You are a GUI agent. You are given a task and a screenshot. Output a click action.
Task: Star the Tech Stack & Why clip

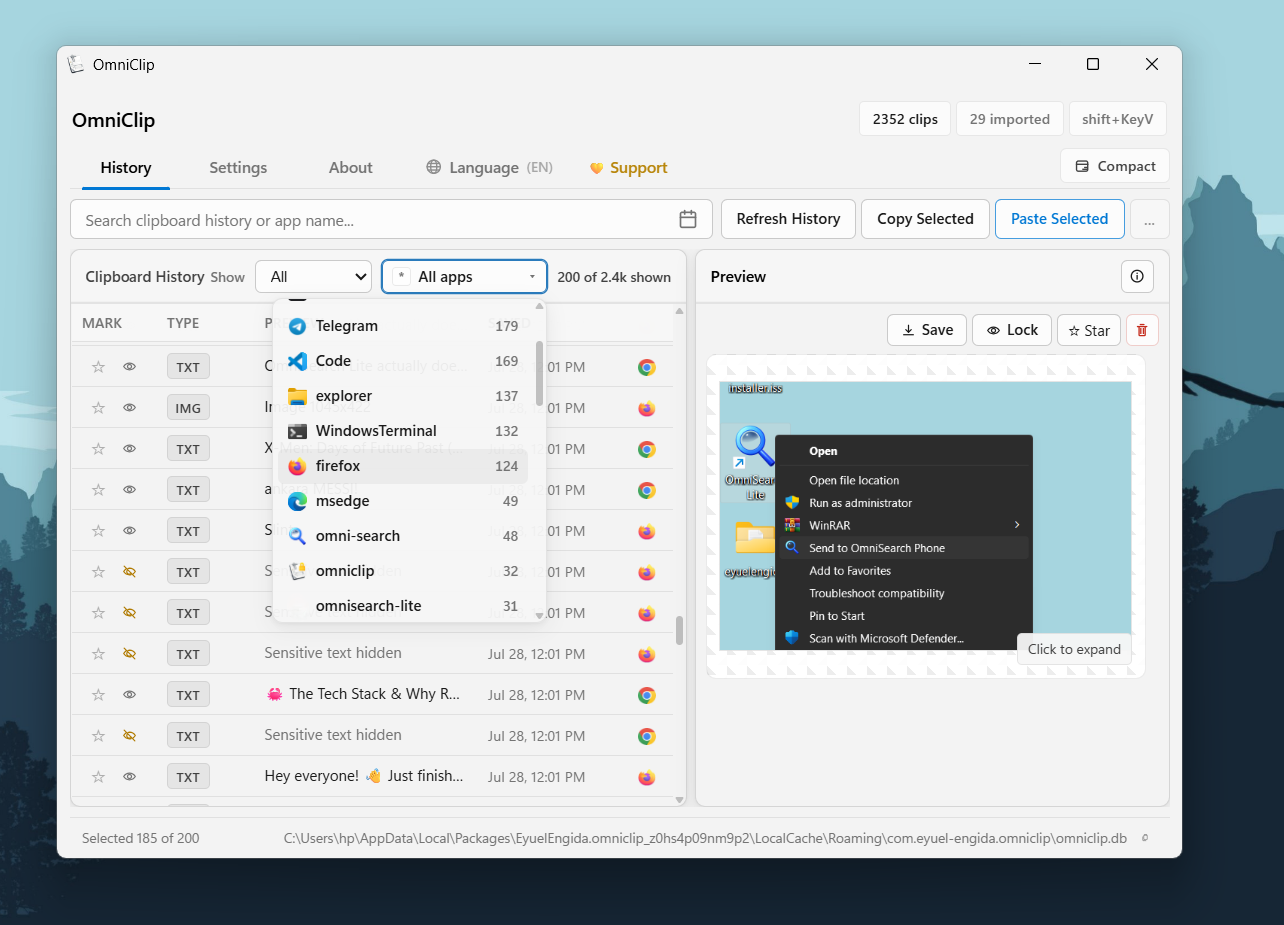click(x=98, y=695)
